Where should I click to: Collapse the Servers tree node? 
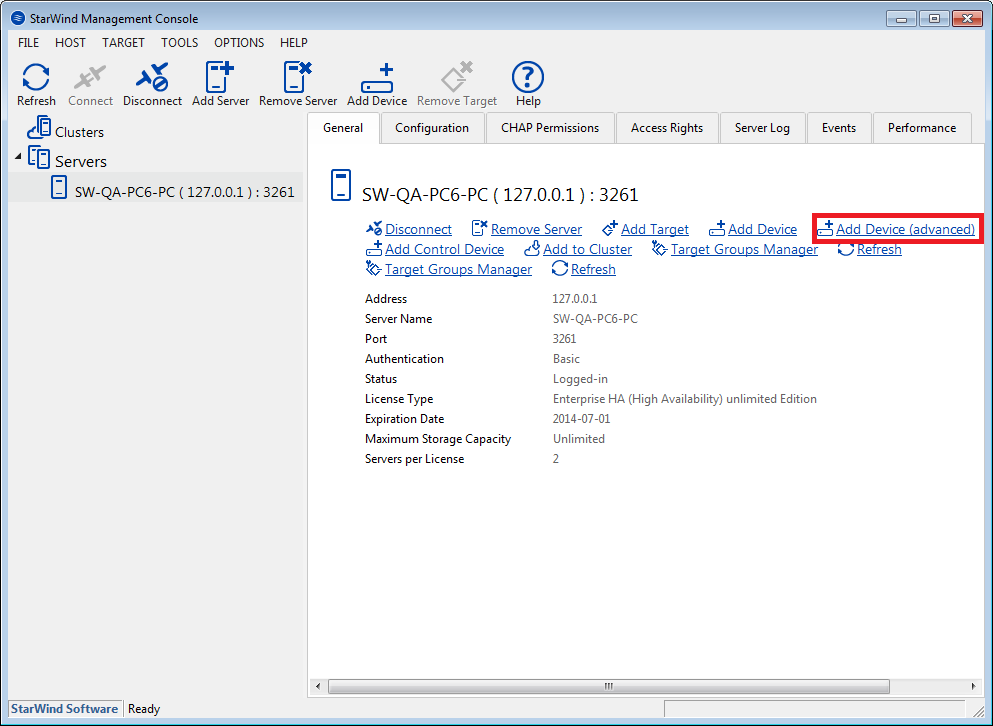pyautogui.click(x=18, y=156)
